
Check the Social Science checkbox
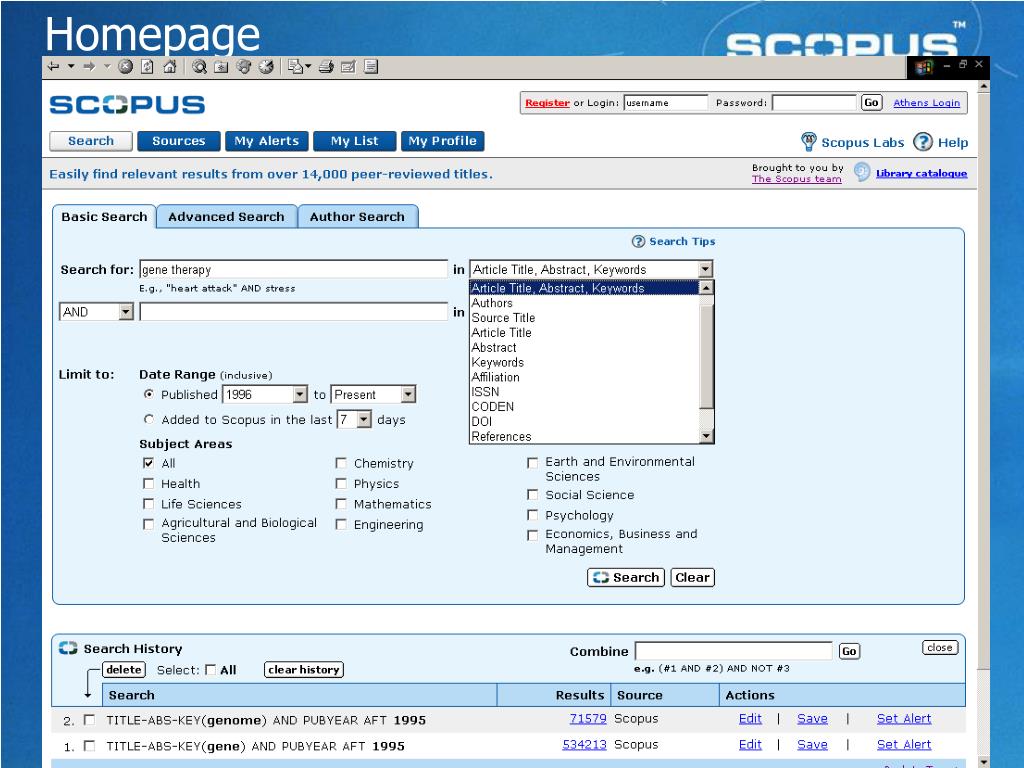pyautogui.click(x=532, y=495)
